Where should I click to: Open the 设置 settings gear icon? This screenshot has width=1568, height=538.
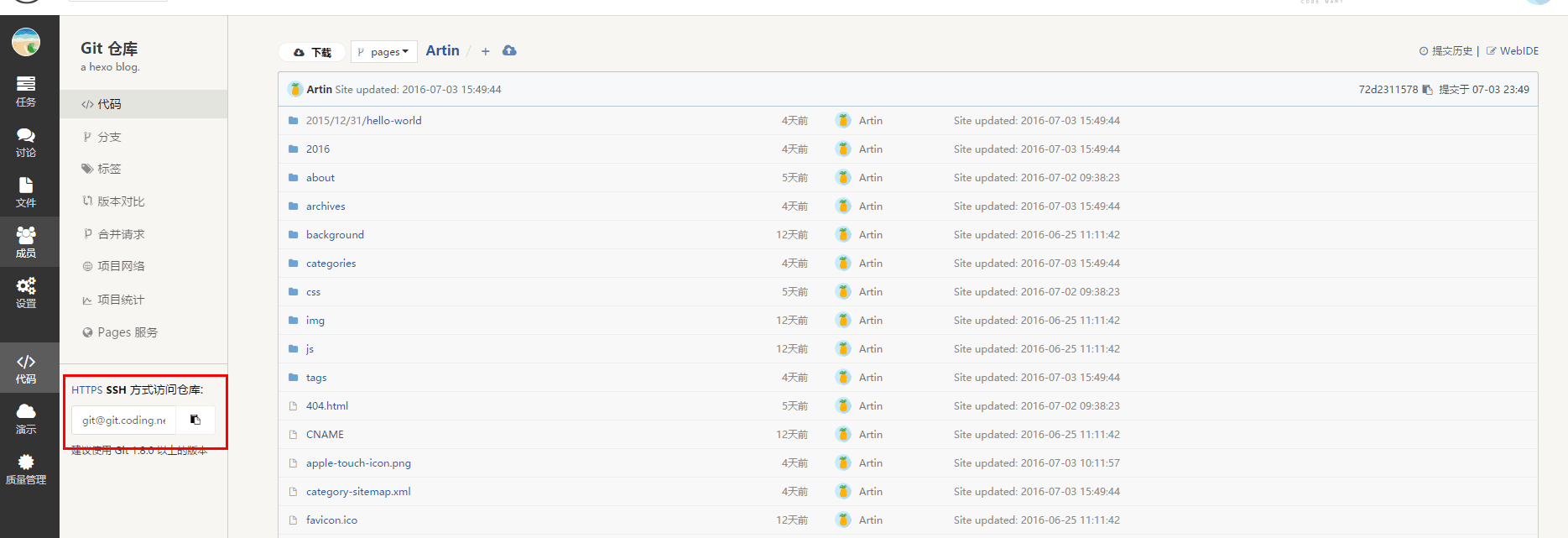click(x=26, y=292)
